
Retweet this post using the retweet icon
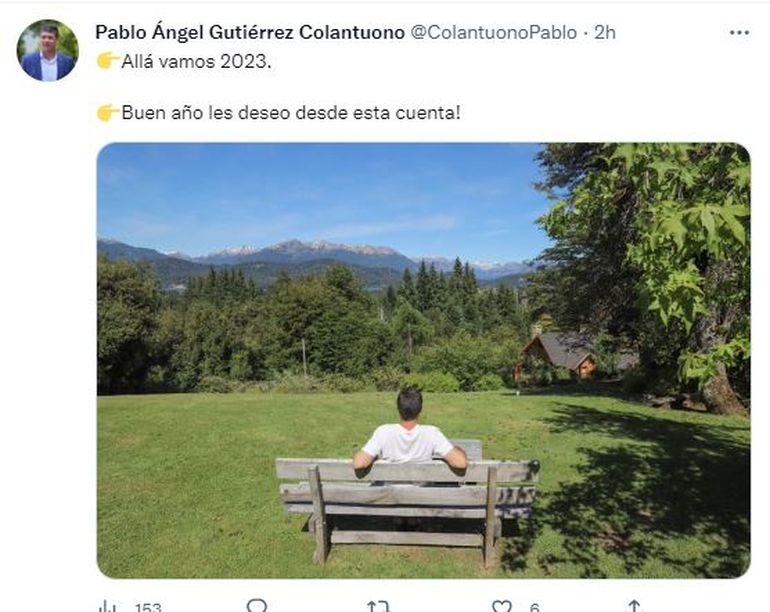(378, 606)
